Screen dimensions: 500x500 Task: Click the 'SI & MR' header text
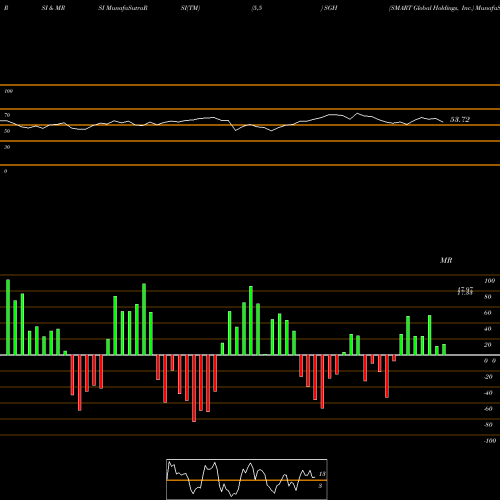(53, 8)
